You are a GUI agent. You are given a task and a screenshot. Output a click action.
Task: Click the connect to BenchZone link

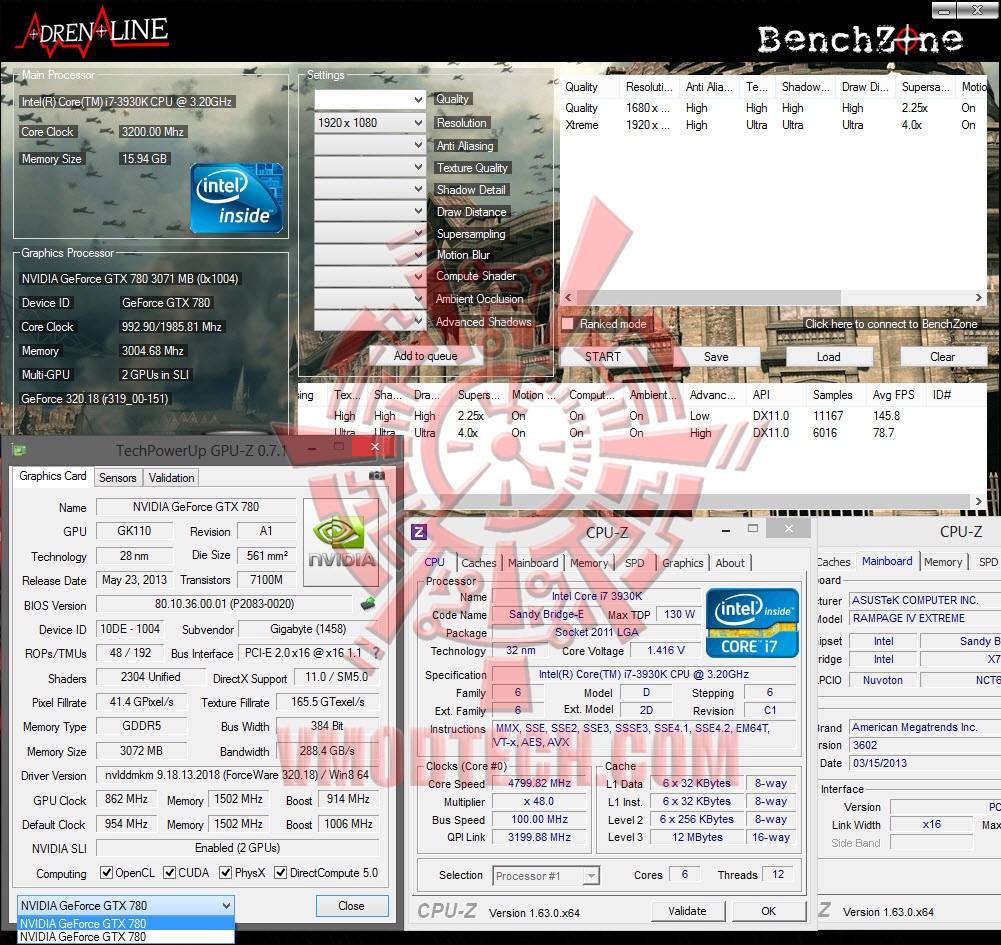pyautogui.click(x=891, y=324)
